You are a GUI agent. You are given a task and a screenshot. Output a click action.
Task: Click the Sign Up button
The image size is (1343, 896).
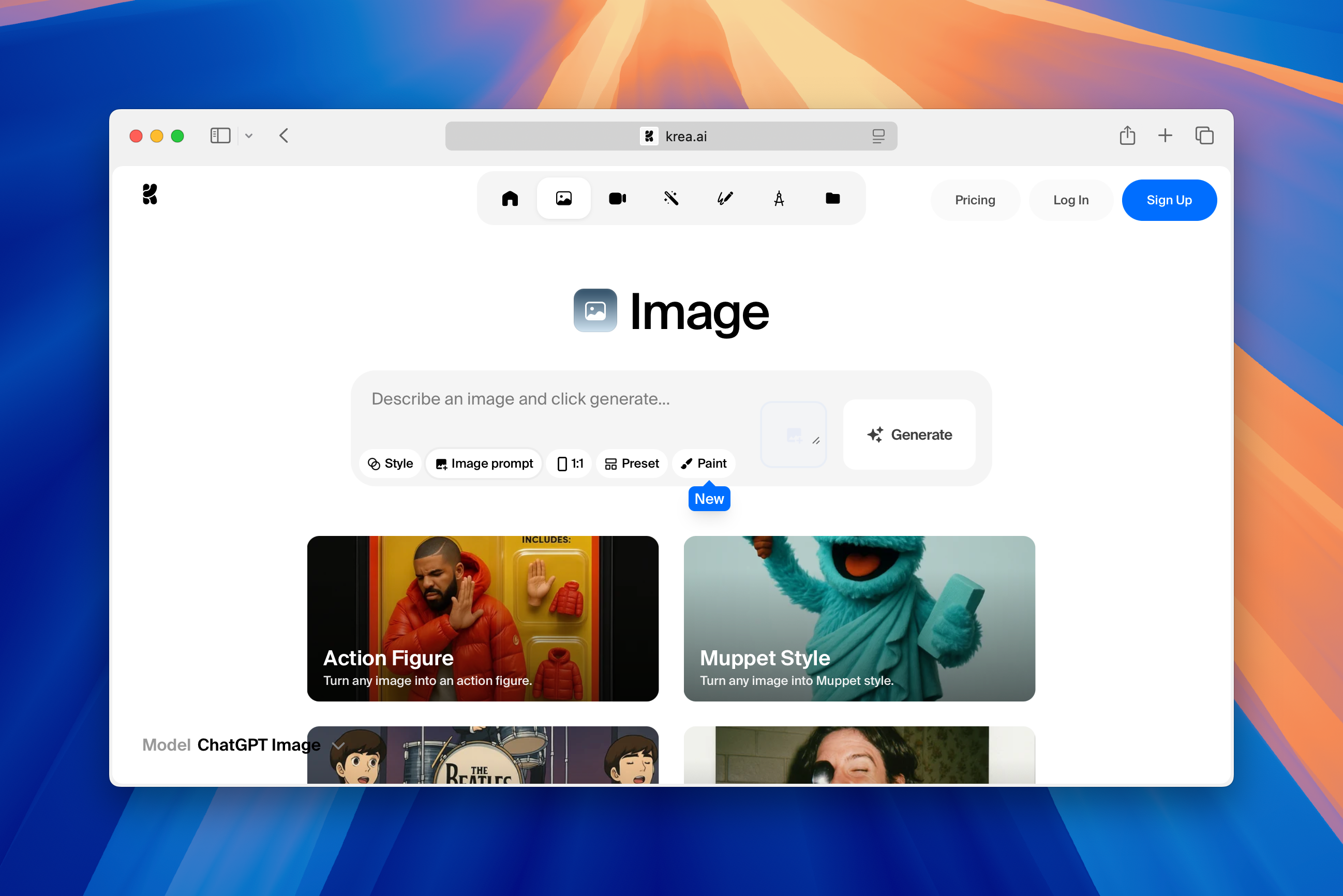click(1169, 200)
